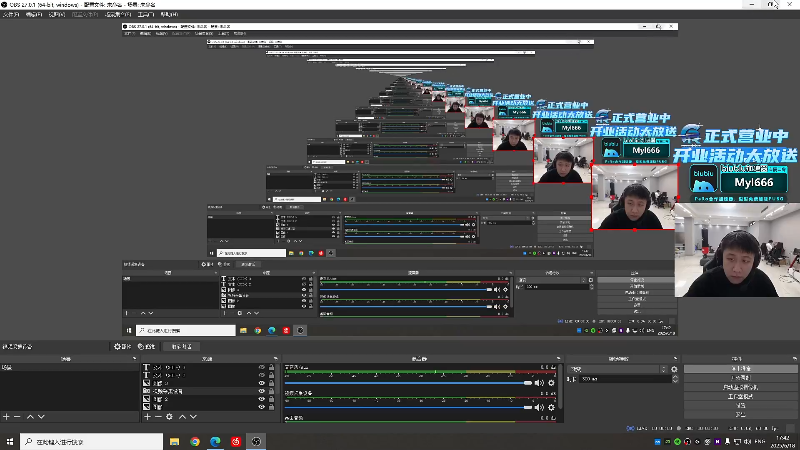
Task: Remove selected scene with minus icon
Action: (17, 417)
